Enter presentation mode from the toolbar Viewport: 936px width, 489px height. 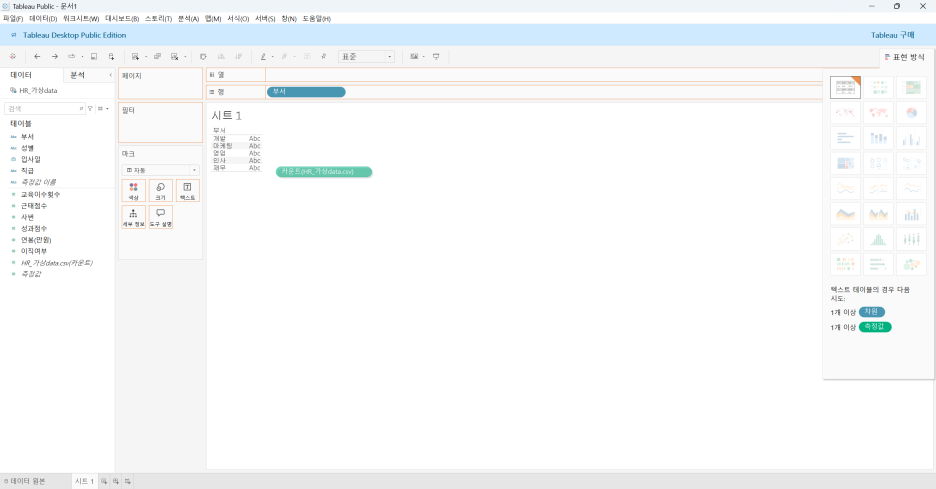point(436,56)
